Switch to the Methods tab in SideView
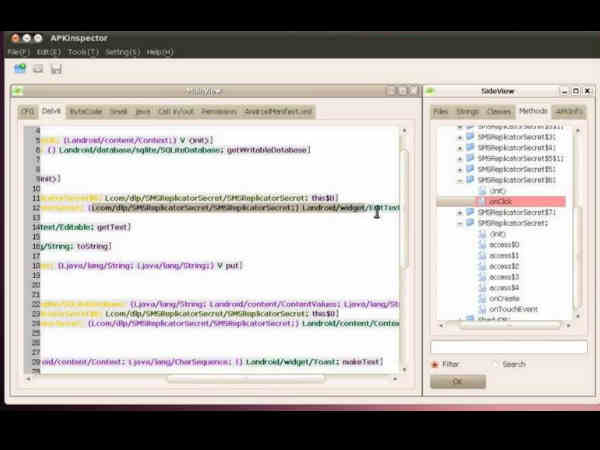600x450 pixels. tap(533, 111)
